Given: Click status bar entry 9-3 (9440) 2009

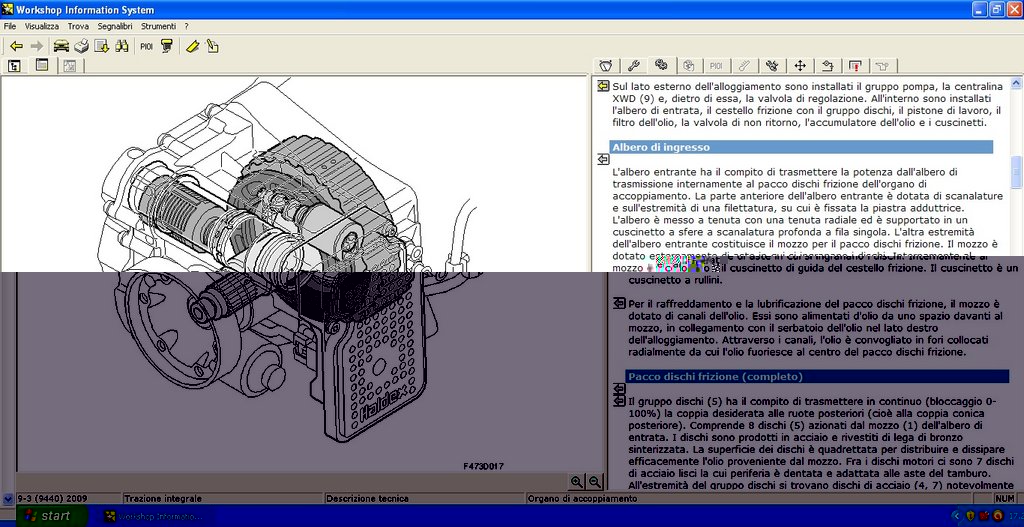Looking at the screenshot, I should coord(52,498).
